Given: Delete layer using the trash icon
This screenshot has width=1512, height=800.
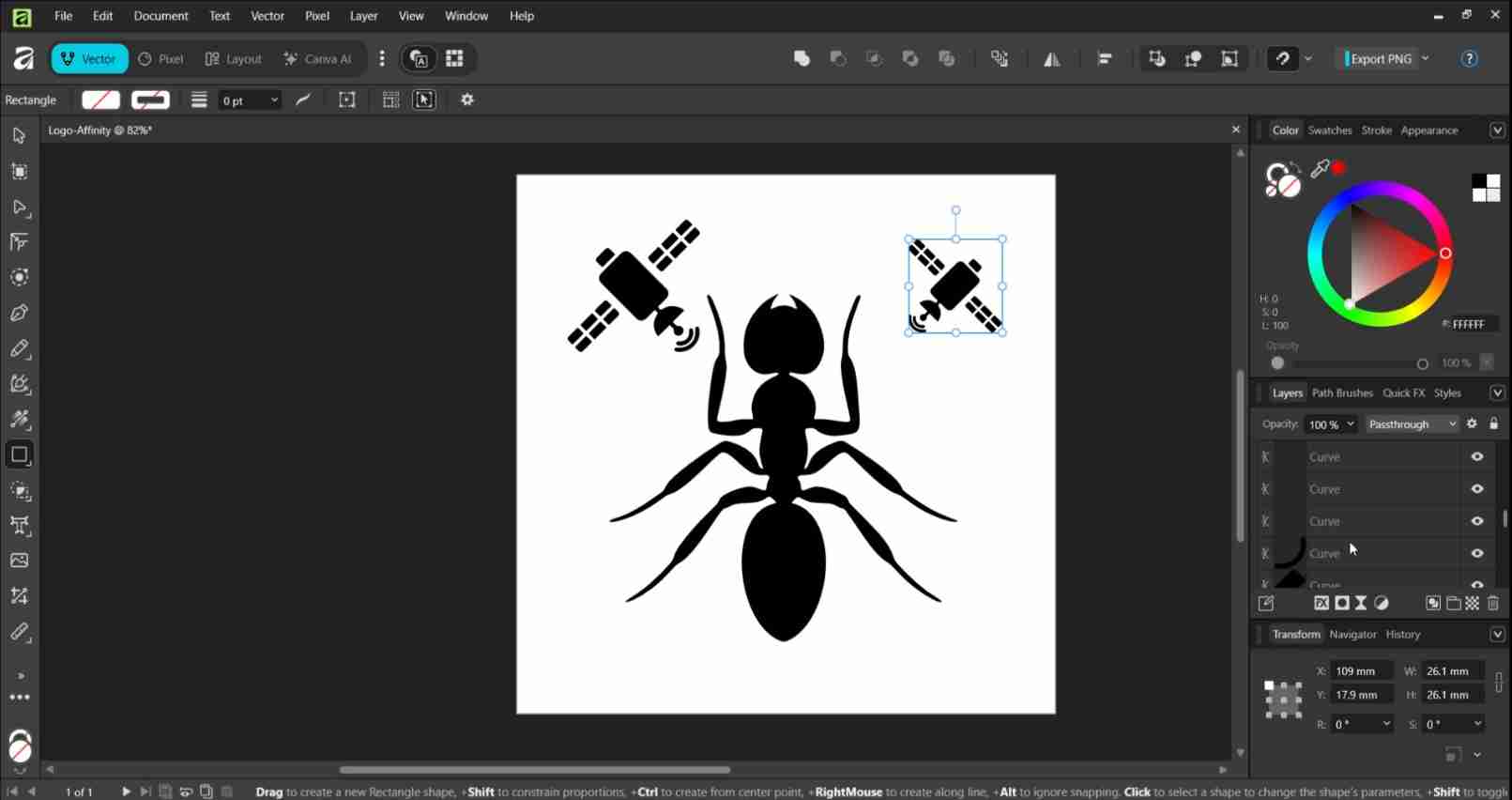Looking at the screenshot, I should point(1493,604).
